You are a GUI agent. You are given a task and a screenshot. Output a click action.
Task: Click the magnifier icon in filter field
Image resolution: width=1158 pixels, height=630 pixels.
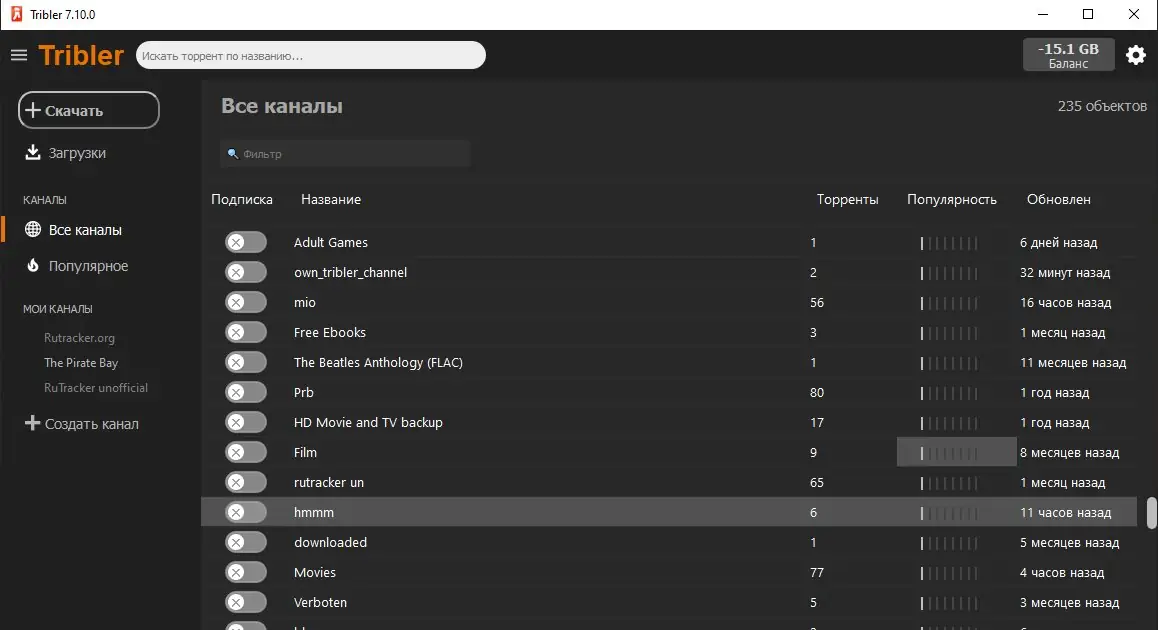(233, 154)
